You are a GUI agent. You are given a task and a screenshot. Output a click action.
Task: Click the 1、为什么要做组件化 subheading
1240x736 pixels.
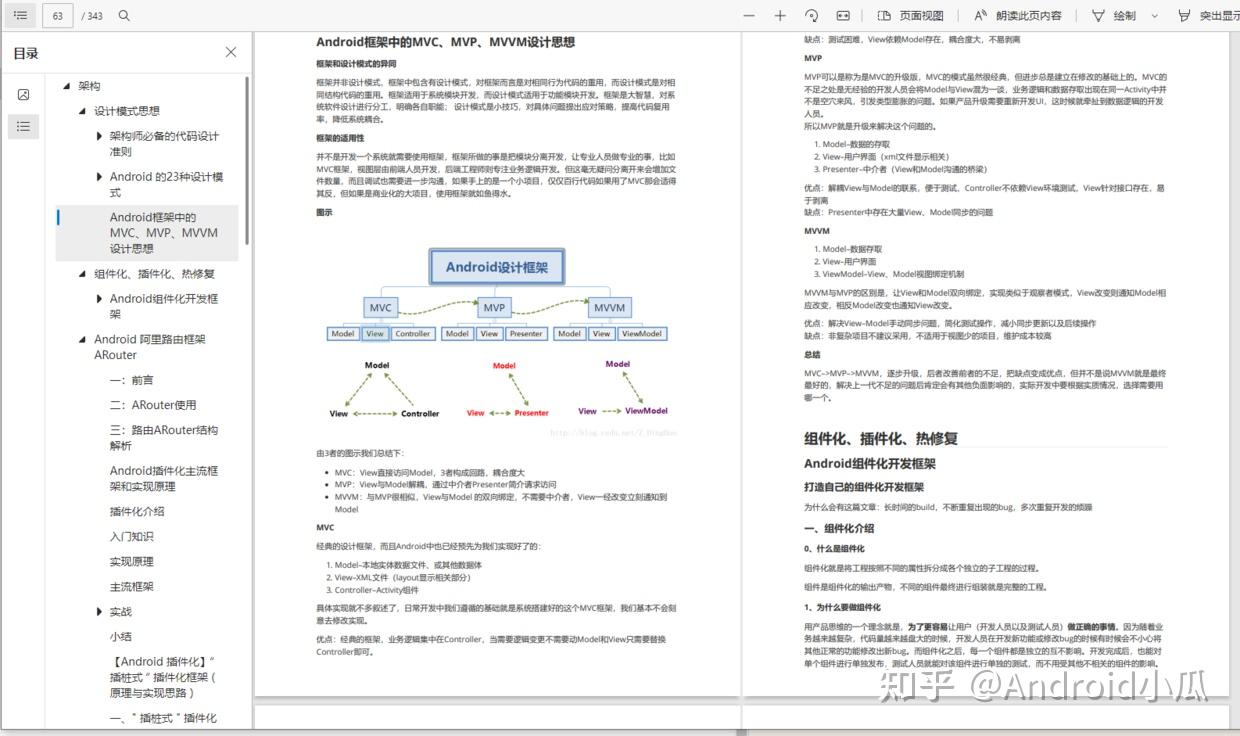[x=843, y=607]
